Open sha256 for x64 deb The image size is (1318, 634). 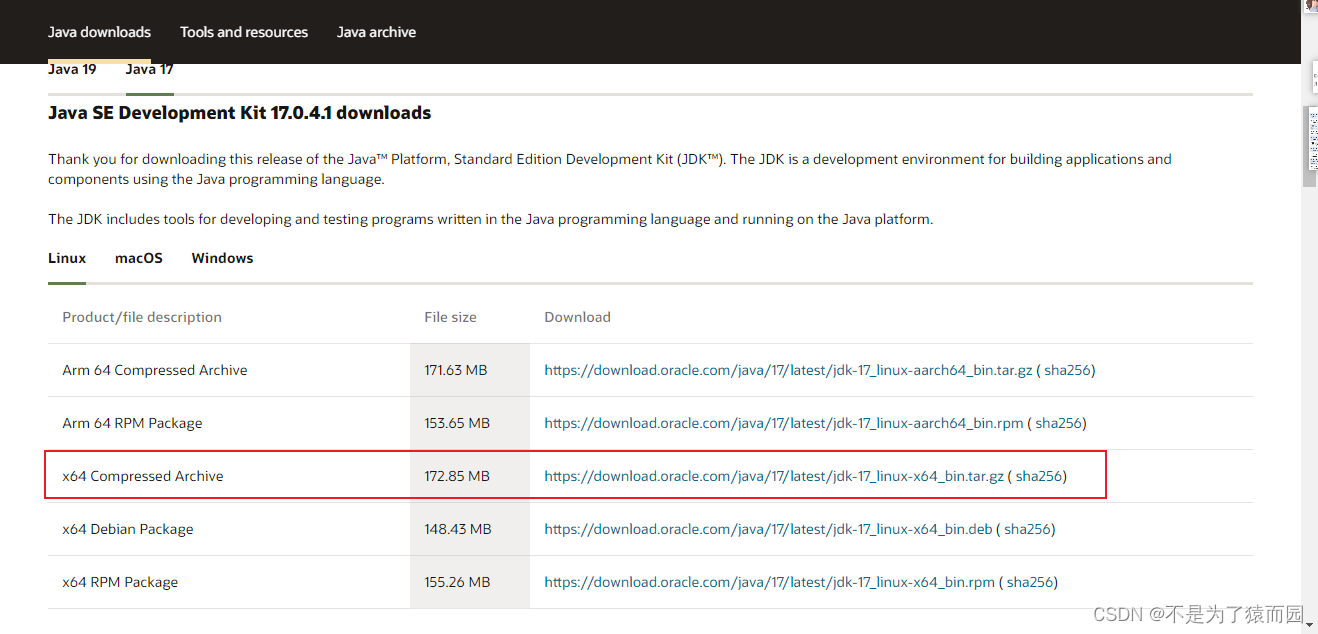1027,529
